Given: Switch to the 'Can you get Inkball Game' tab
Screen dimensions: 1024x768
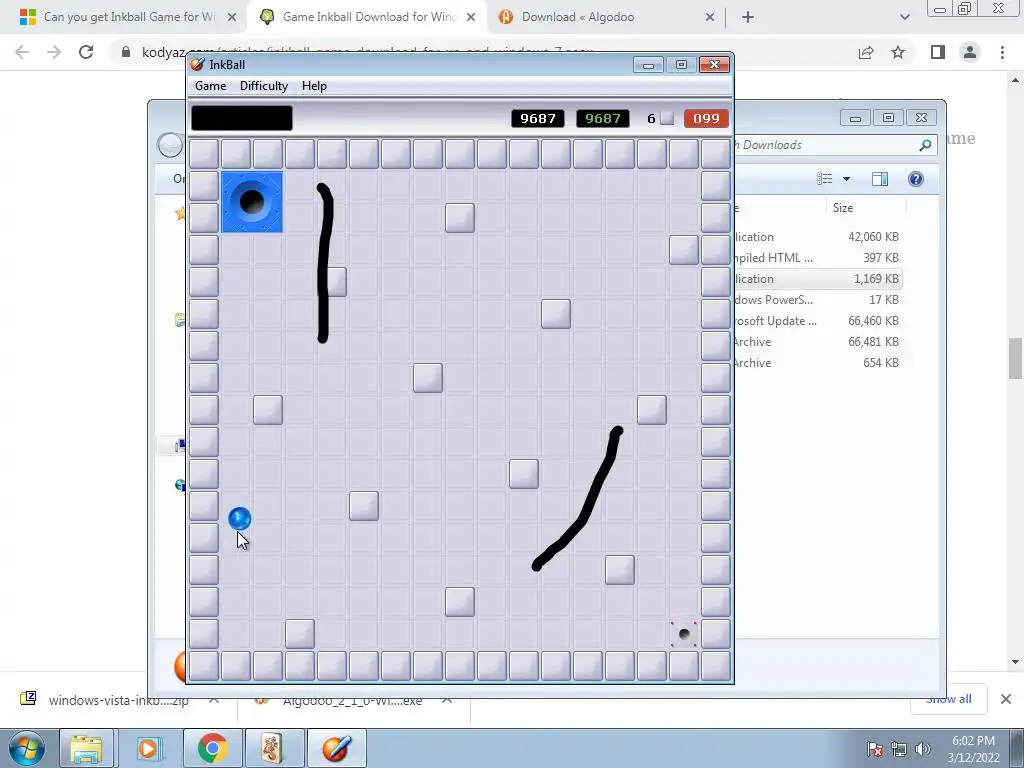Looking at the screenshot, I should point(129,17).
